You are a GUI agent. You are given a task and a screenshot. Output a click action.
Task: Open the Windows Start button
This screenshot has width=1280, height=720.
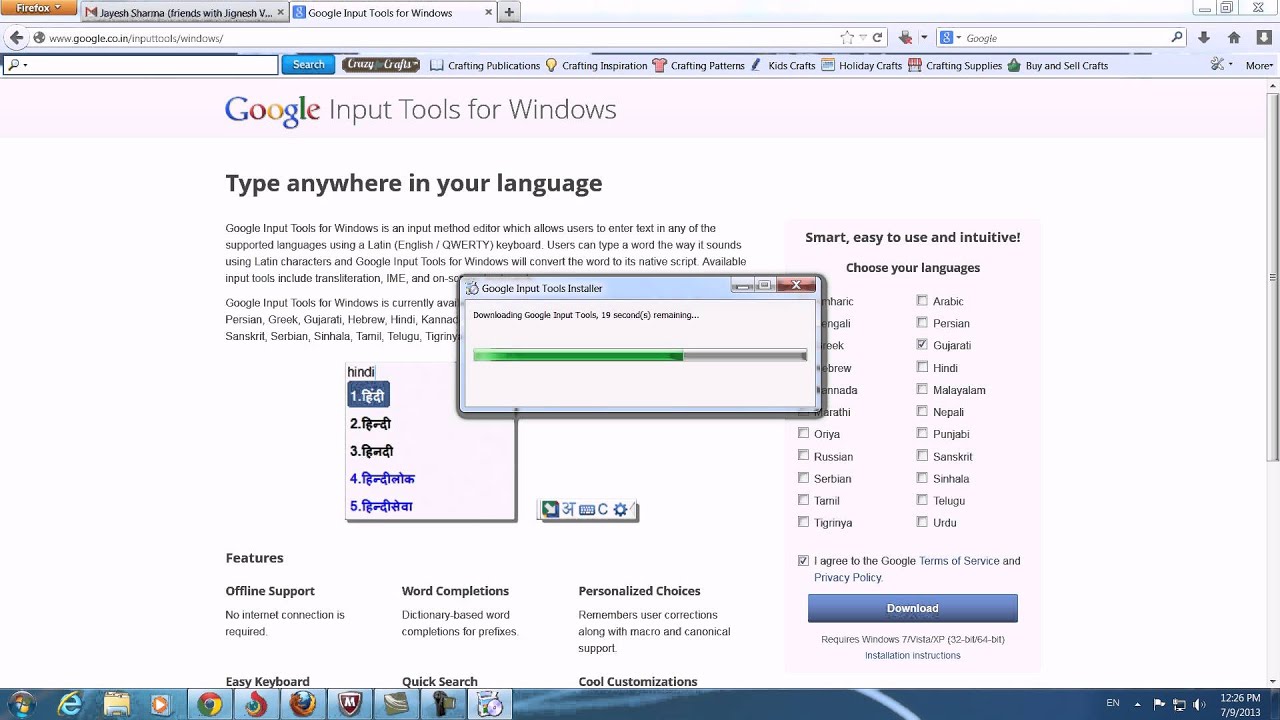tap(21, 704)
